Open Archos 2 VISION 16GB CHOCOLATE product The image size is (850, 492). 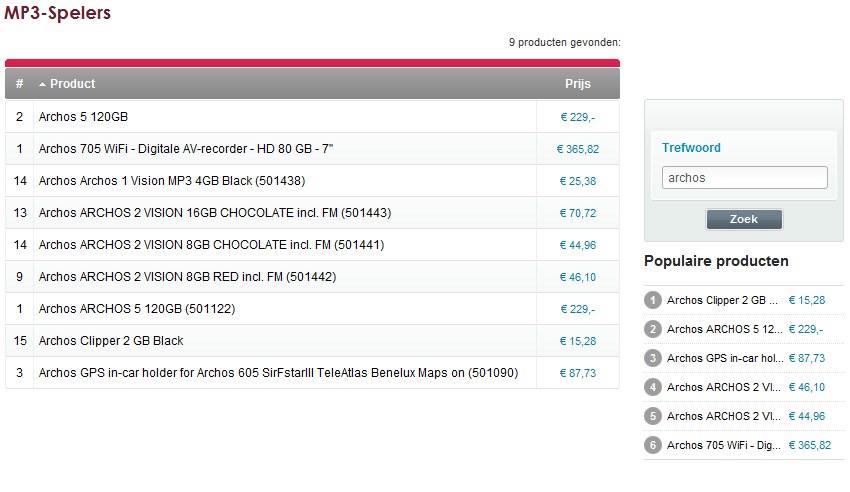coord(215,212)
